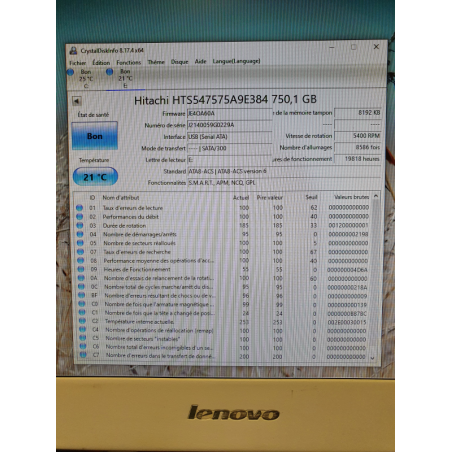Open the Langue(Language) menu
This screenshot has width=452, height=452.
[x=236, y=61]
